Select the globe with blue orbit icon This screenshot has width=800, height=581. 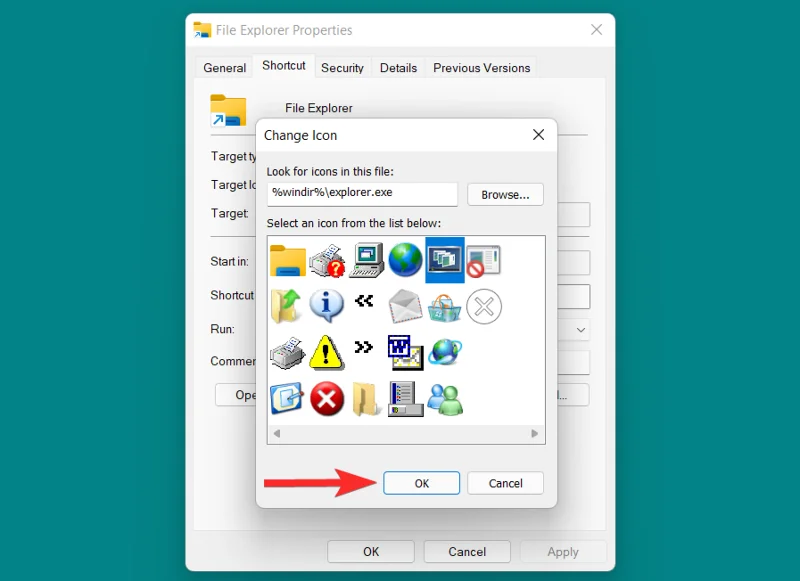pyautogui.click(x=445, y=352)
